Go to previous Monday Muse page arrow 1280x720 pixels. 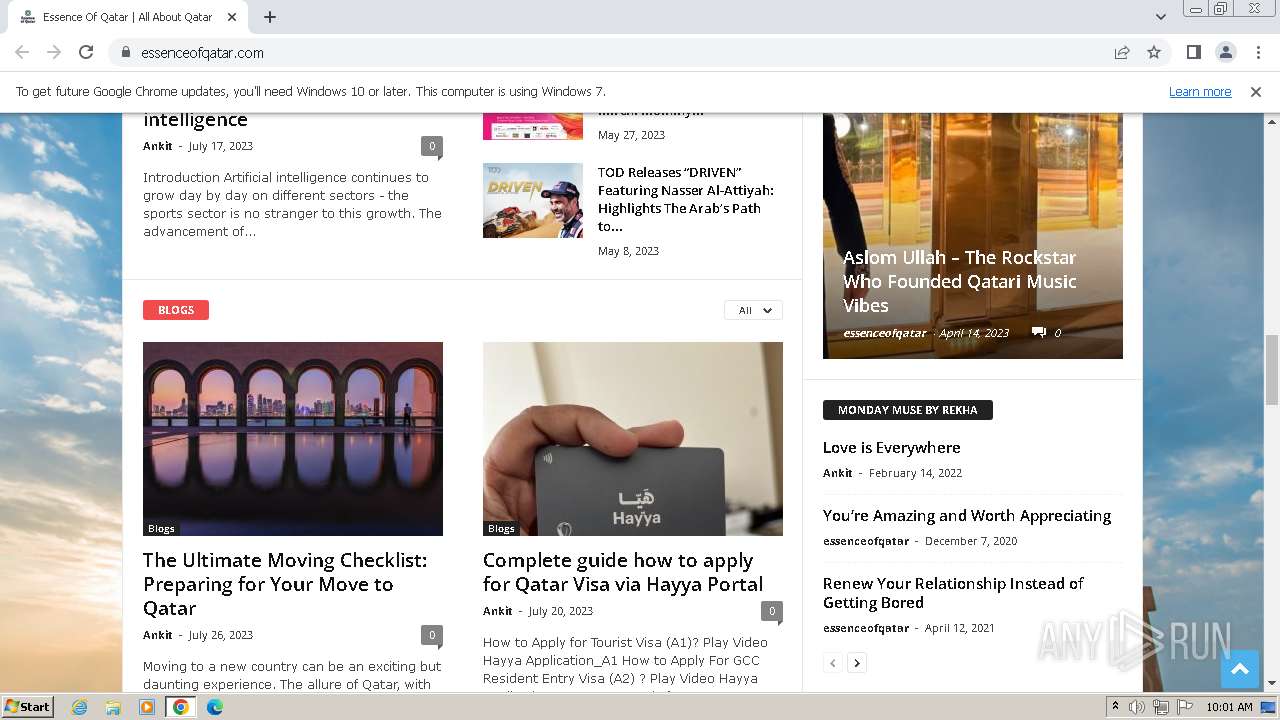[833, 662]
